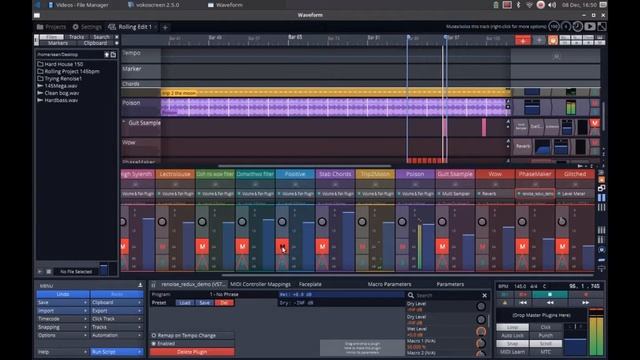Click the parameter Search field
The width and height of the screenshot is (640, 360).
(x=447, y=295)
